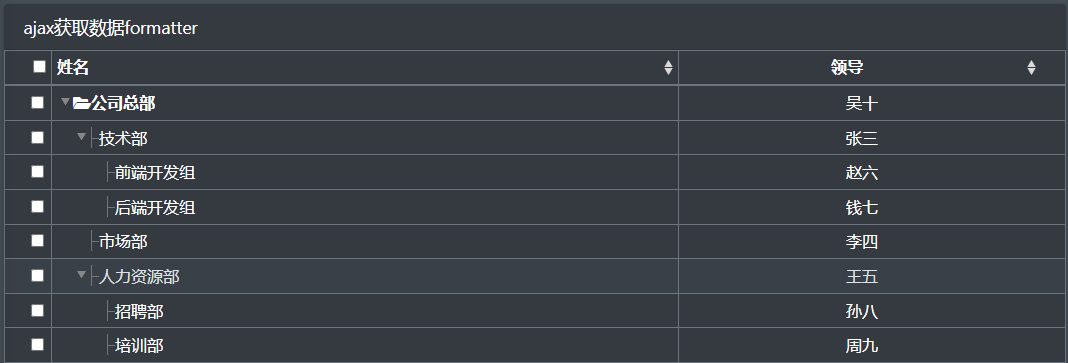Viewport: 1068px width, 363px height.
Task: Check the 技术部 row checkbox
Action: tap(37, 138)
